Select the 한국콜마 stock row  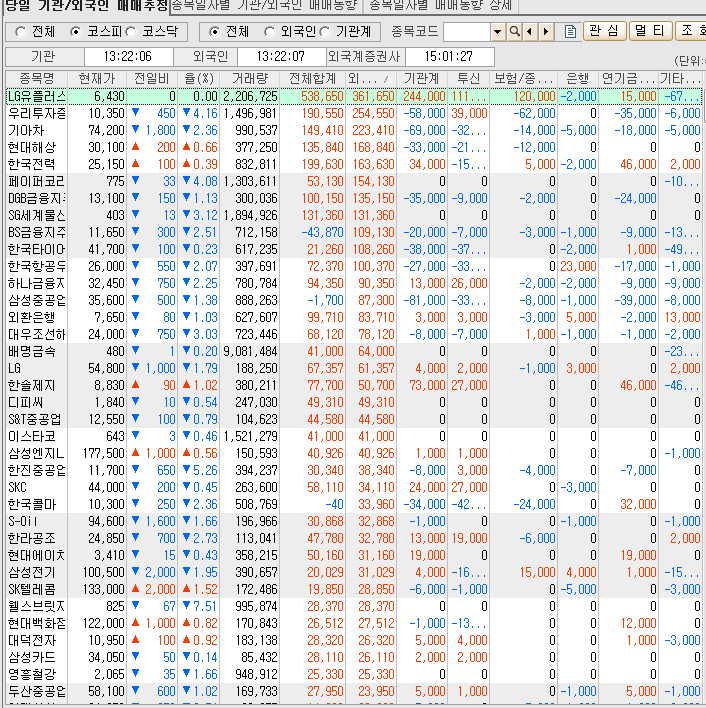tap(354, 504)
